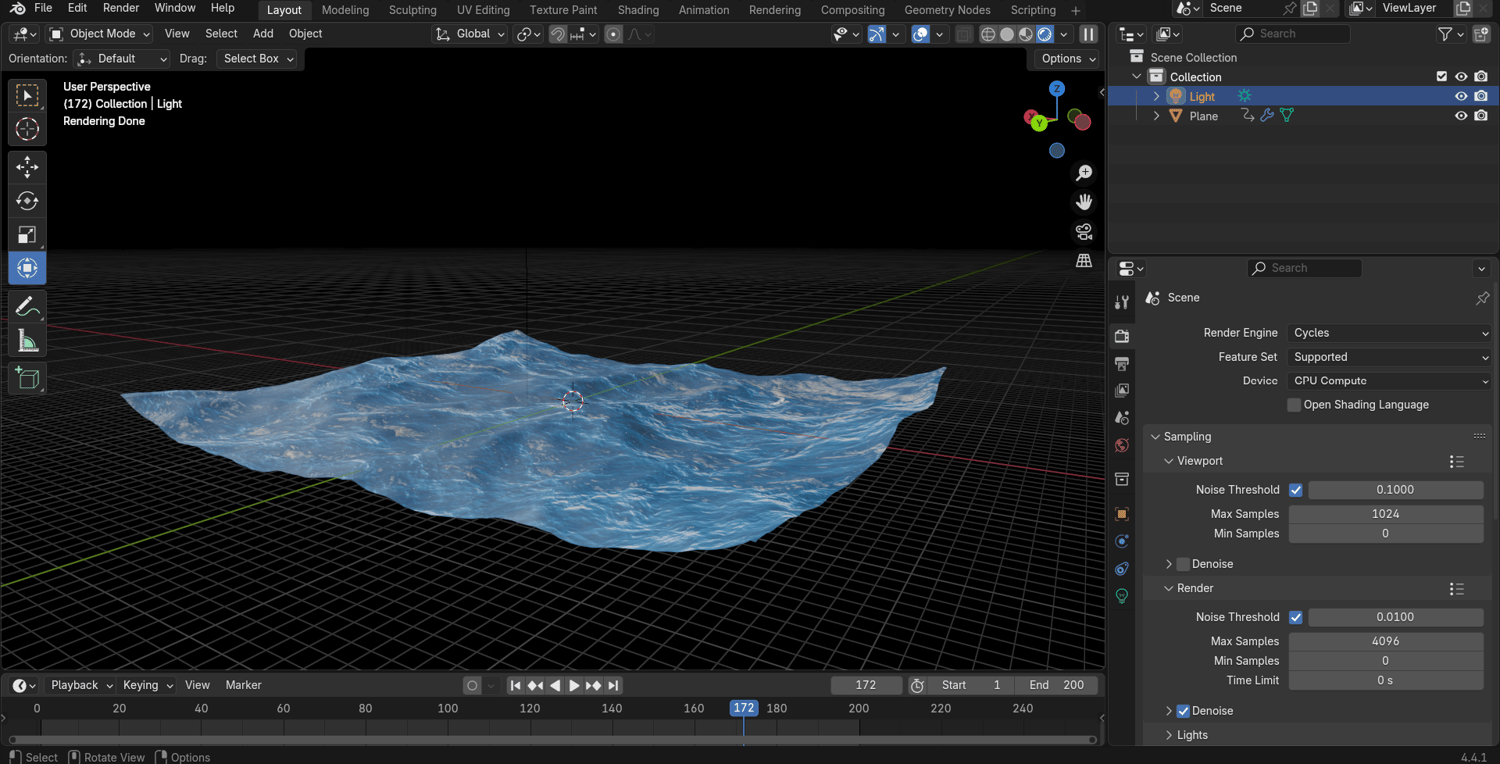Open the Device dropdown
This screenshot has width=1500, height=764.
click(x=1389, y=381)
